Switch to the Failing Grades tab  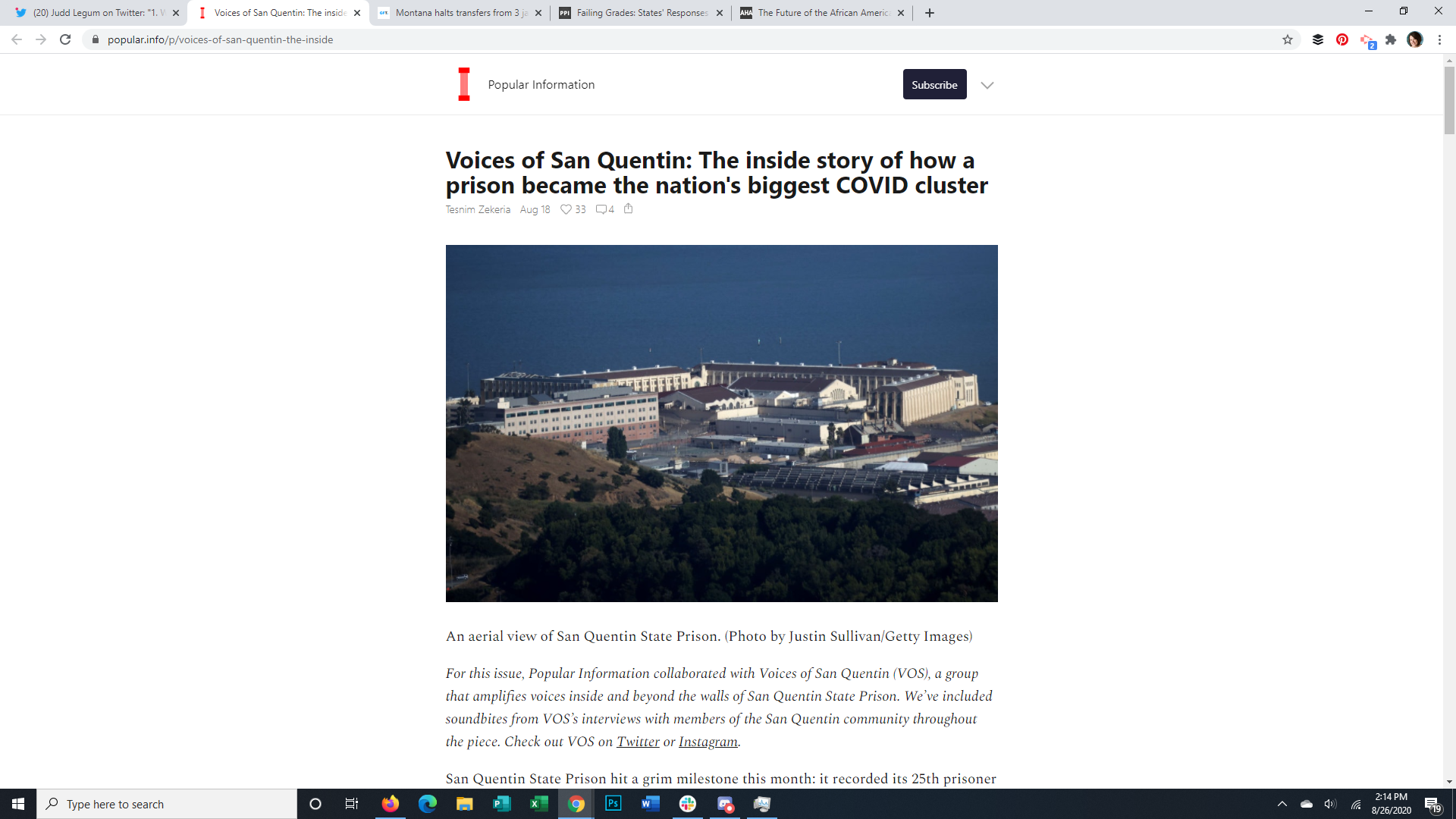(x=642, y=13)
